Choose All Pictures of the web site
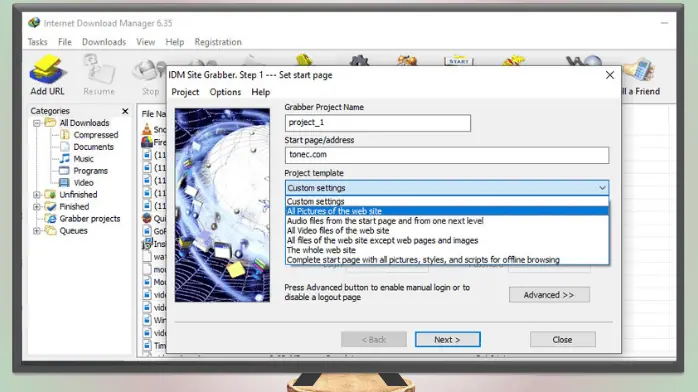 pyautogui.click(x=447, y=211)
